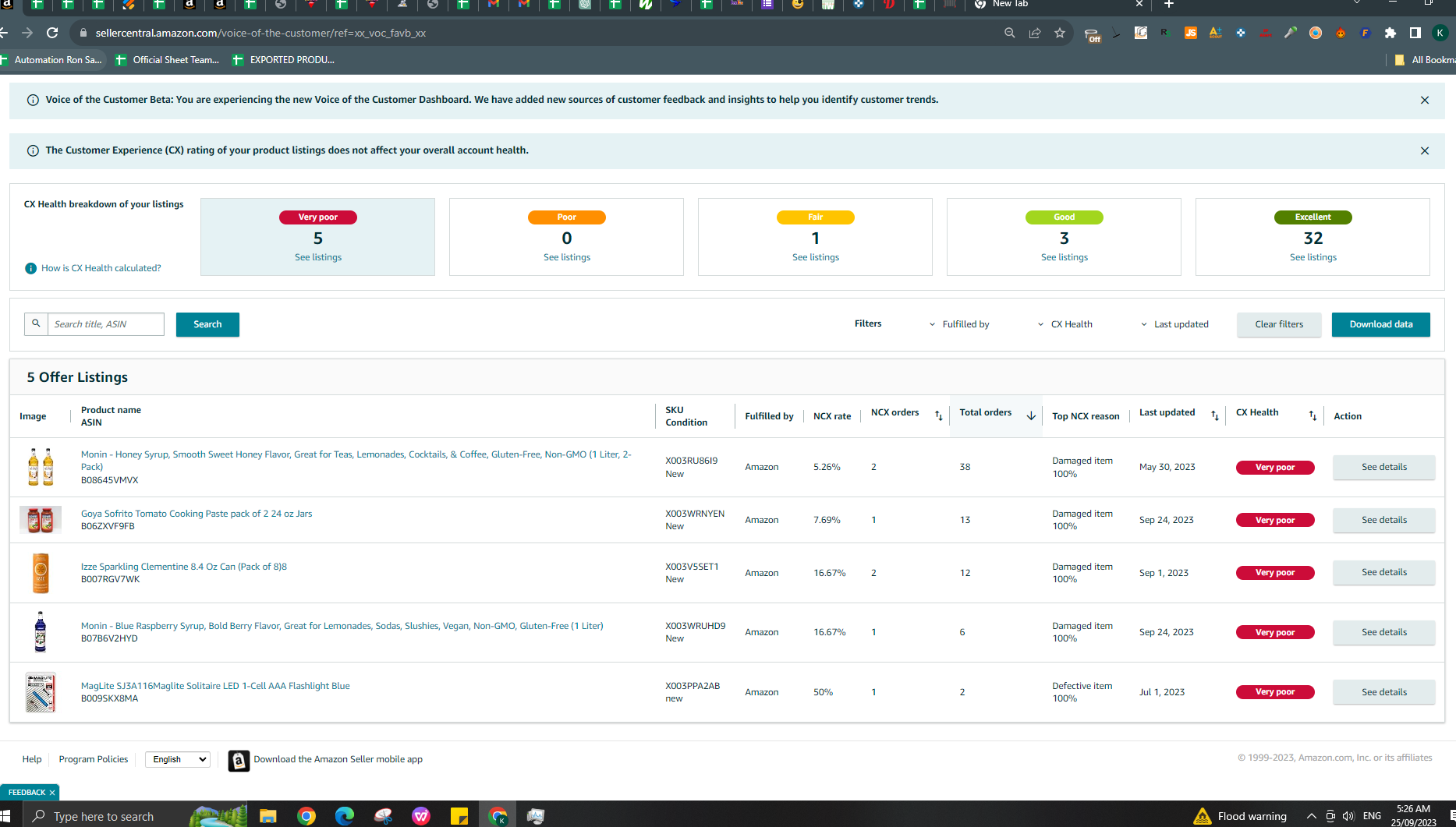The image size is (1456, 827).
Task: Open the Program Policies footer link
Action: point(94,759)
